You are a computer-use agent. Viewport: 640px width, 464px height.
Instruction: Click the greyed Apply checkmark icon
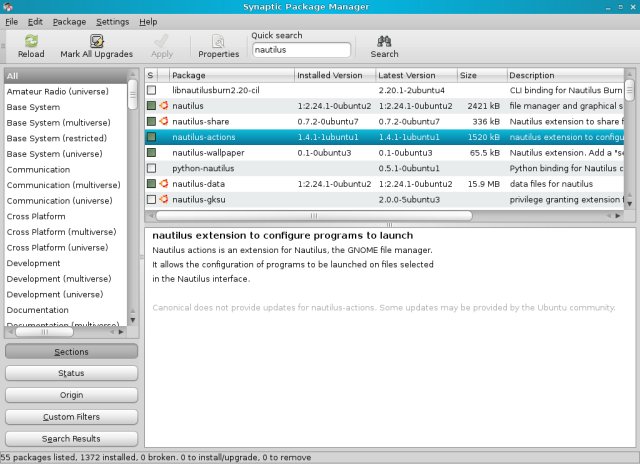click(x=162, y=41)
